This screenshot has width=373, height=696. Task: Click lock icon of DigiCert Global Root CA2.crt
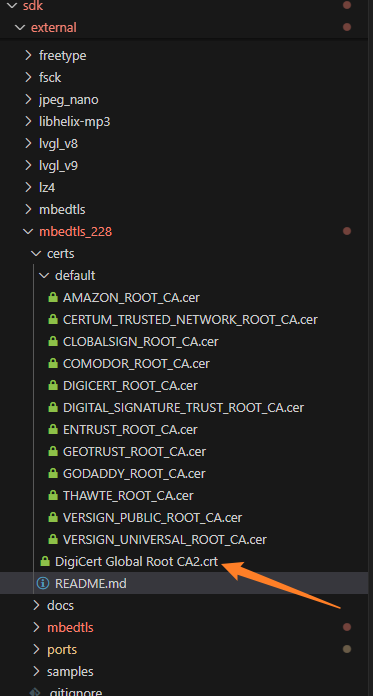pyautogui.click(x=45, y=561)
